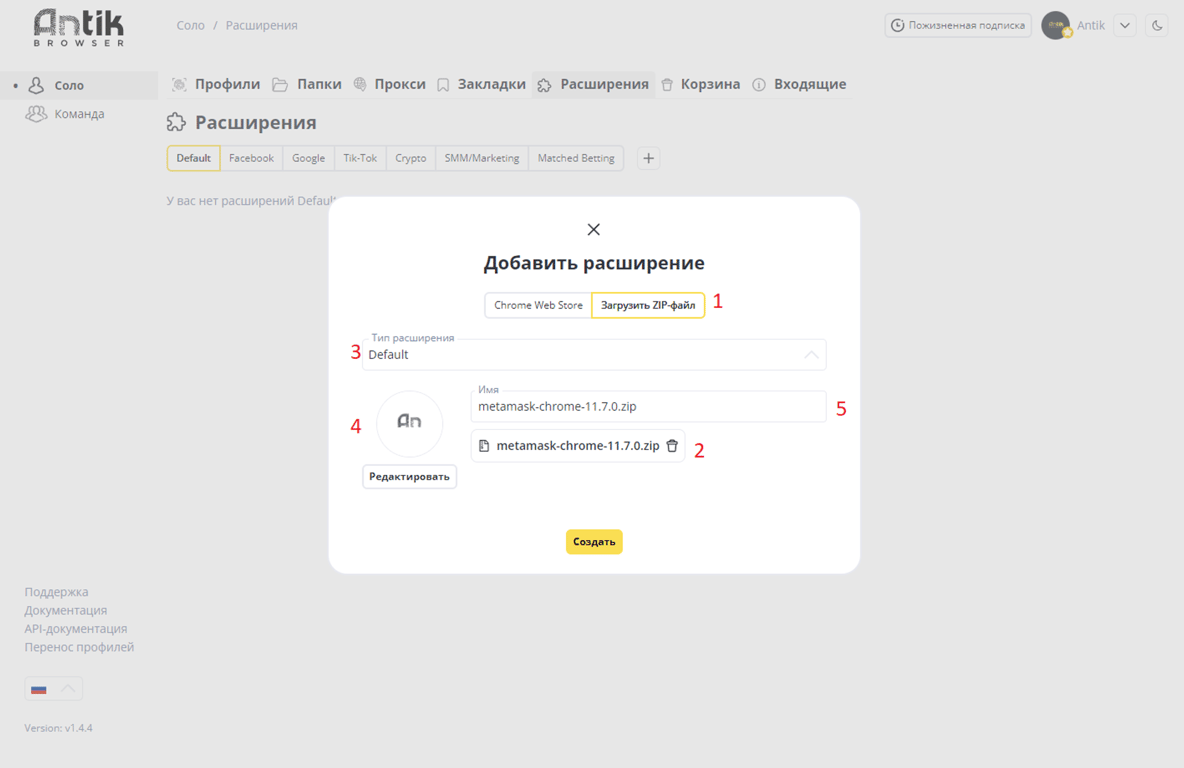Click the Version: v1.4.4 text

[58, 728]
